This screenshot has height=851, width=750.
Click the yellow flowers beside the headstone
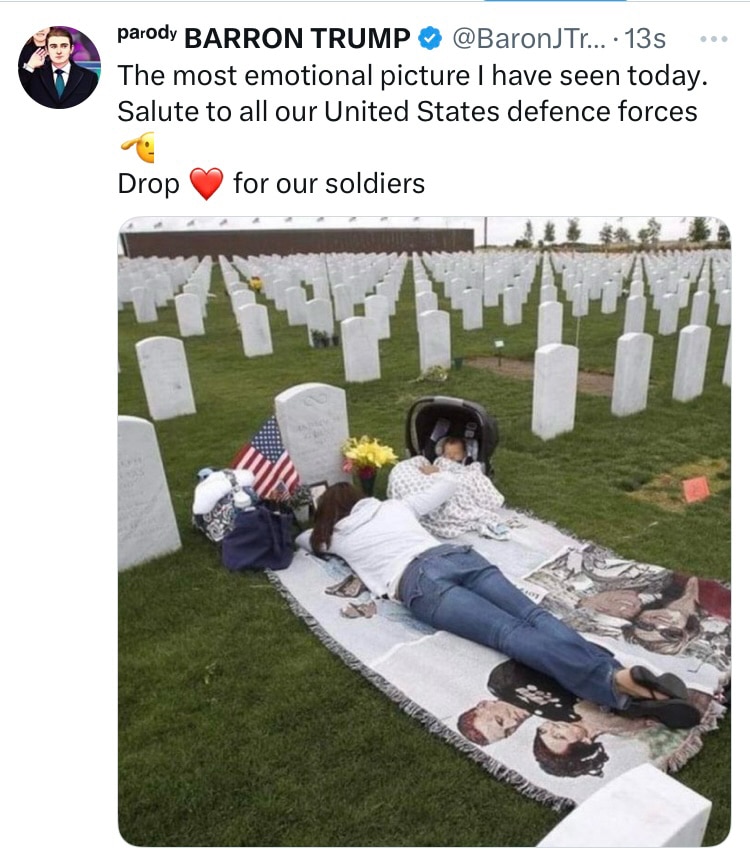click(368, 454)
